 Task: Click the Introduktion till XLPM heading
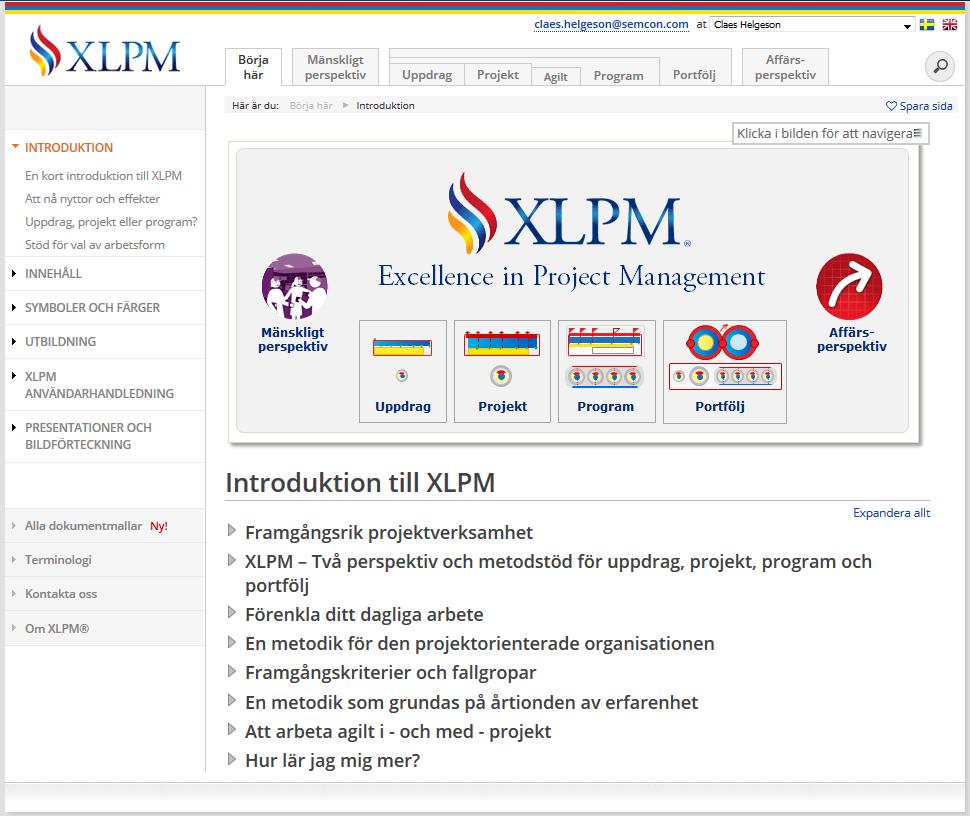coord(360,483)
